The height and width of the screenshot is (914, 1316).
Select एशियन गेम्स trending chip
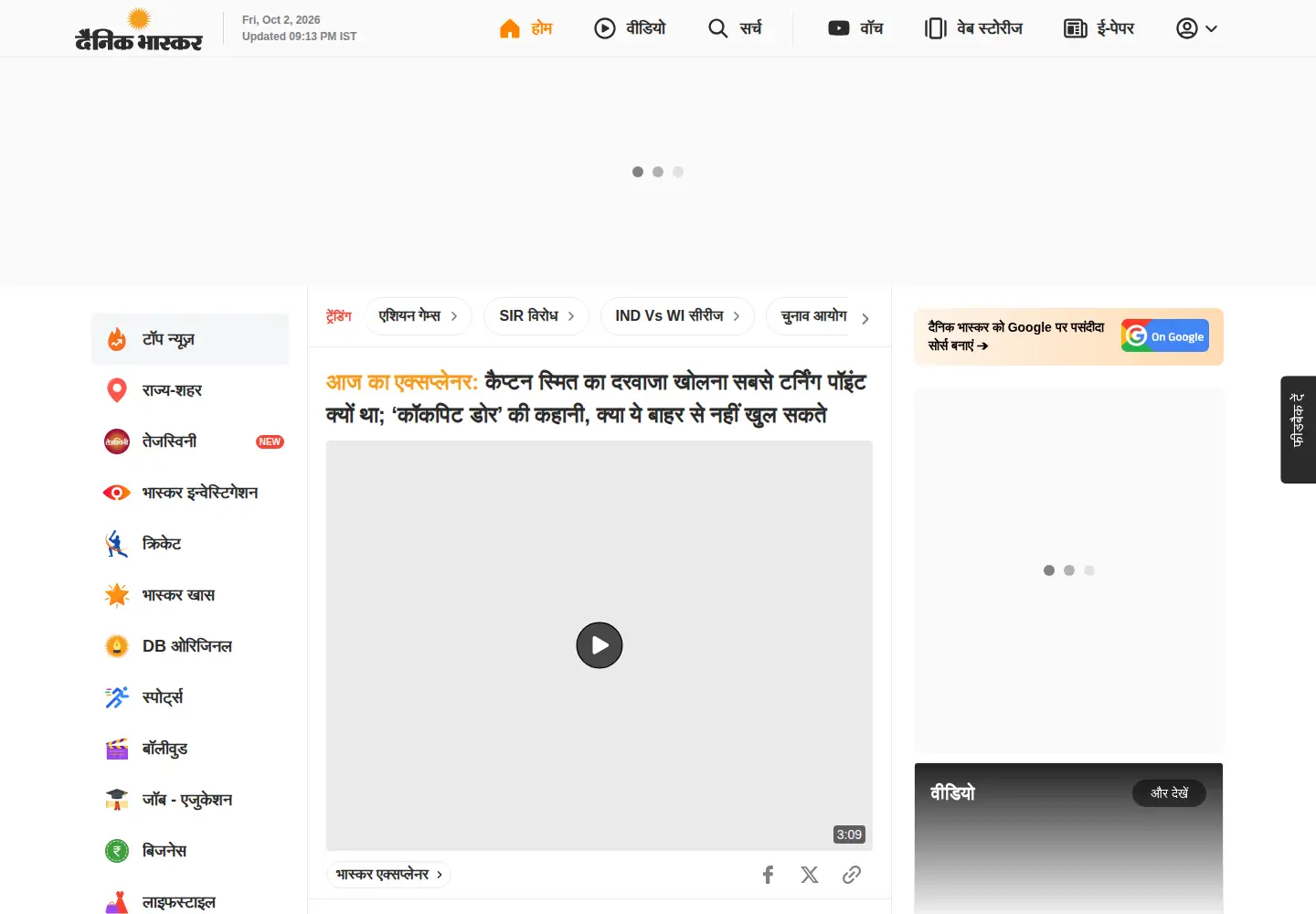(x=418, y=316)
